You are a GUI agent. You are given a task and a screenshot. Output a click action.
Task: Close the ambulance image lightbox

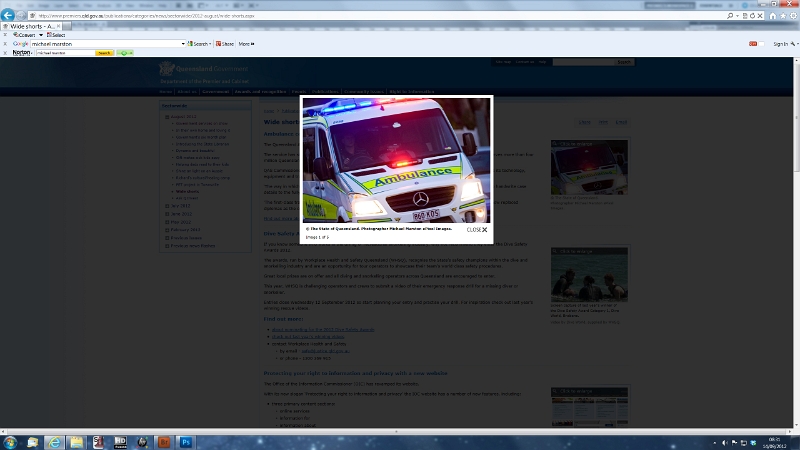477,230
